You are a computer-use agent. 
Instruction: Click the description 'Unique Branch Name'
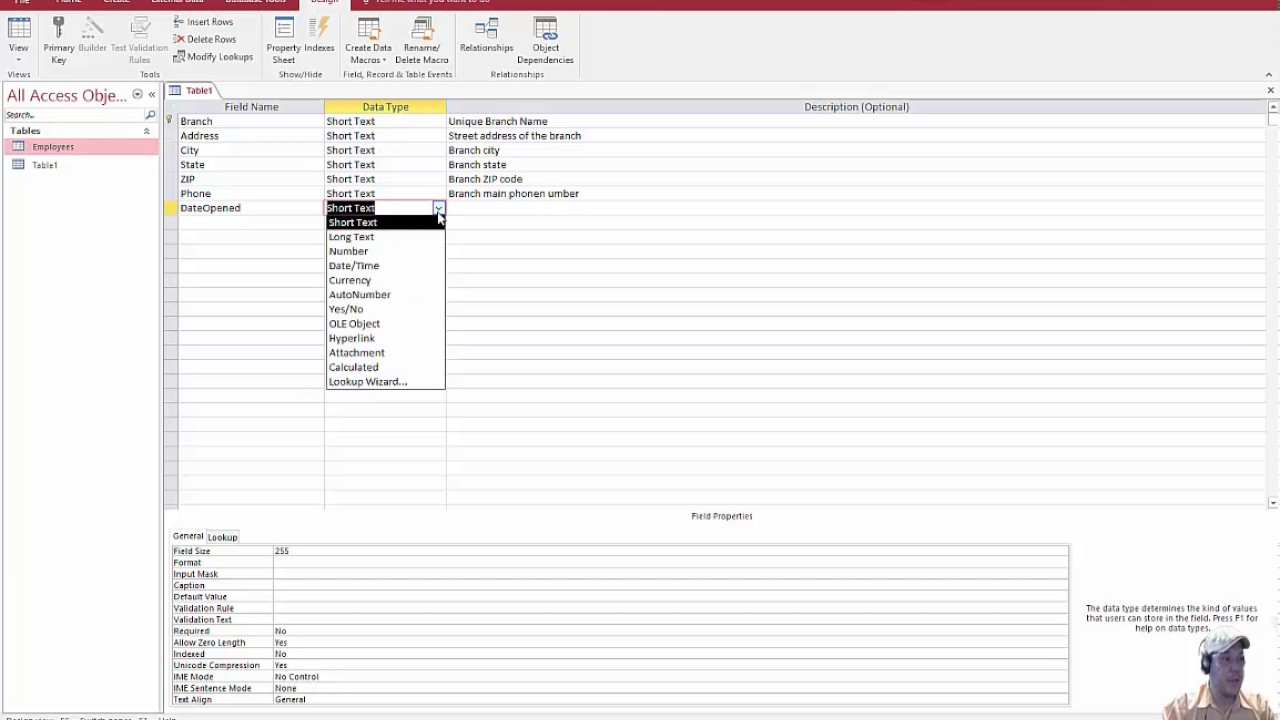click(498, 121)
